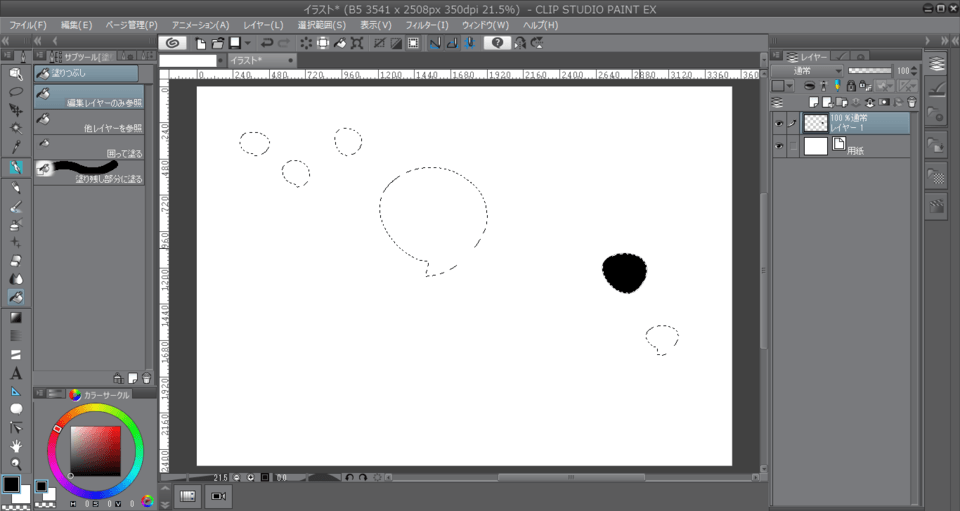Select sub tool 他レイヤーを参照
960x511 pixels.
(x=89, y=122)
